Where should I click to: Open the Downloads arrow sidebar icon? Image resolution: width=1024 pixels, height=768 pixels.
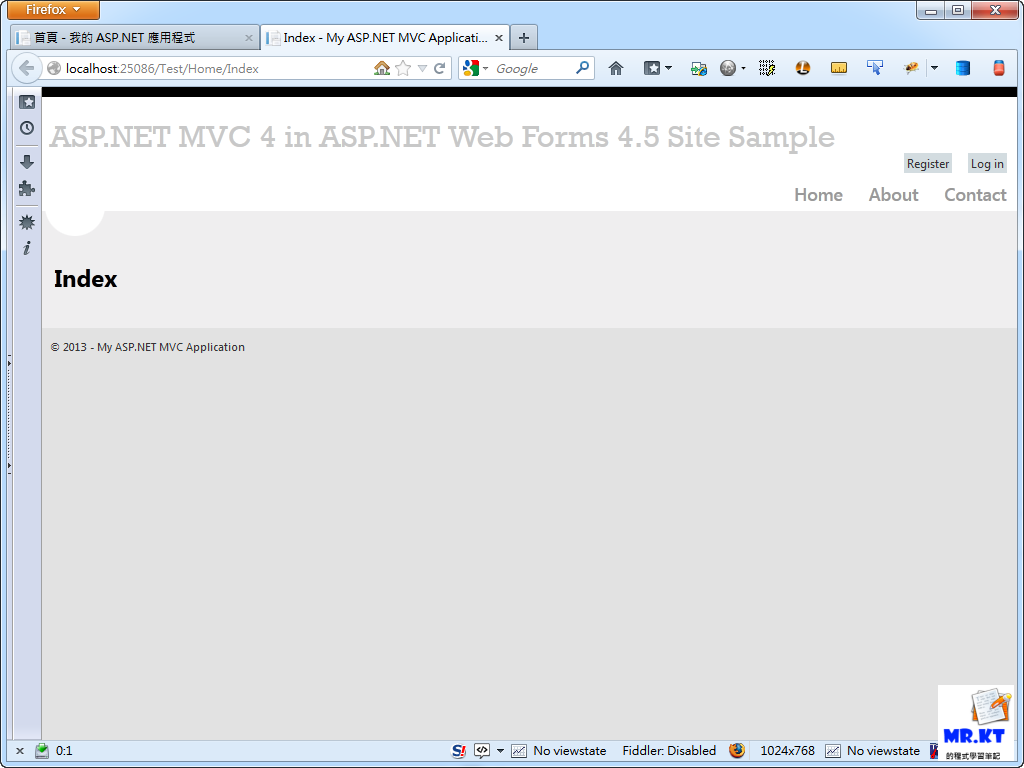click(27, 162)
